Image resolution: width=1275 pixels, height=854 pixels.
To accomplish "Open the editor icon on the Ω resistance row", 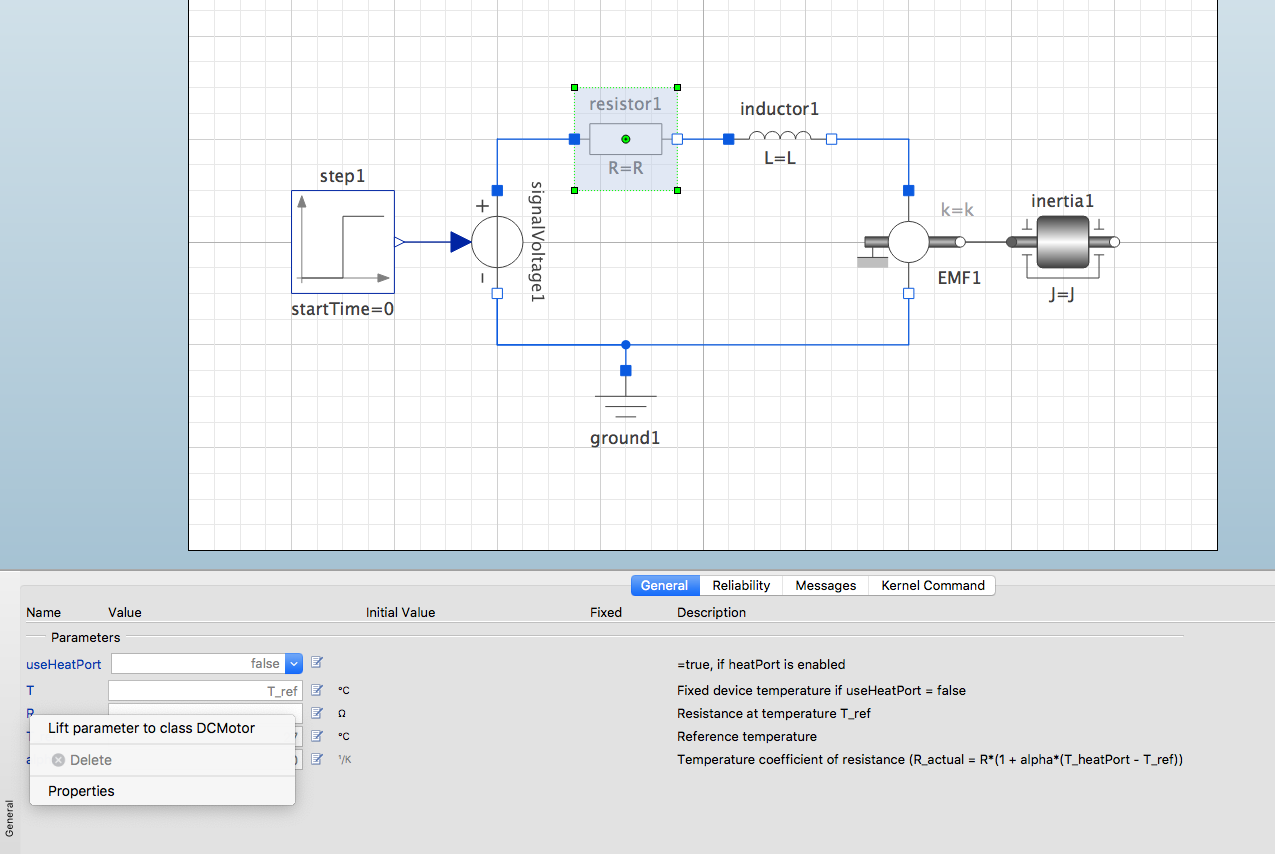I will tap(317, 713).
